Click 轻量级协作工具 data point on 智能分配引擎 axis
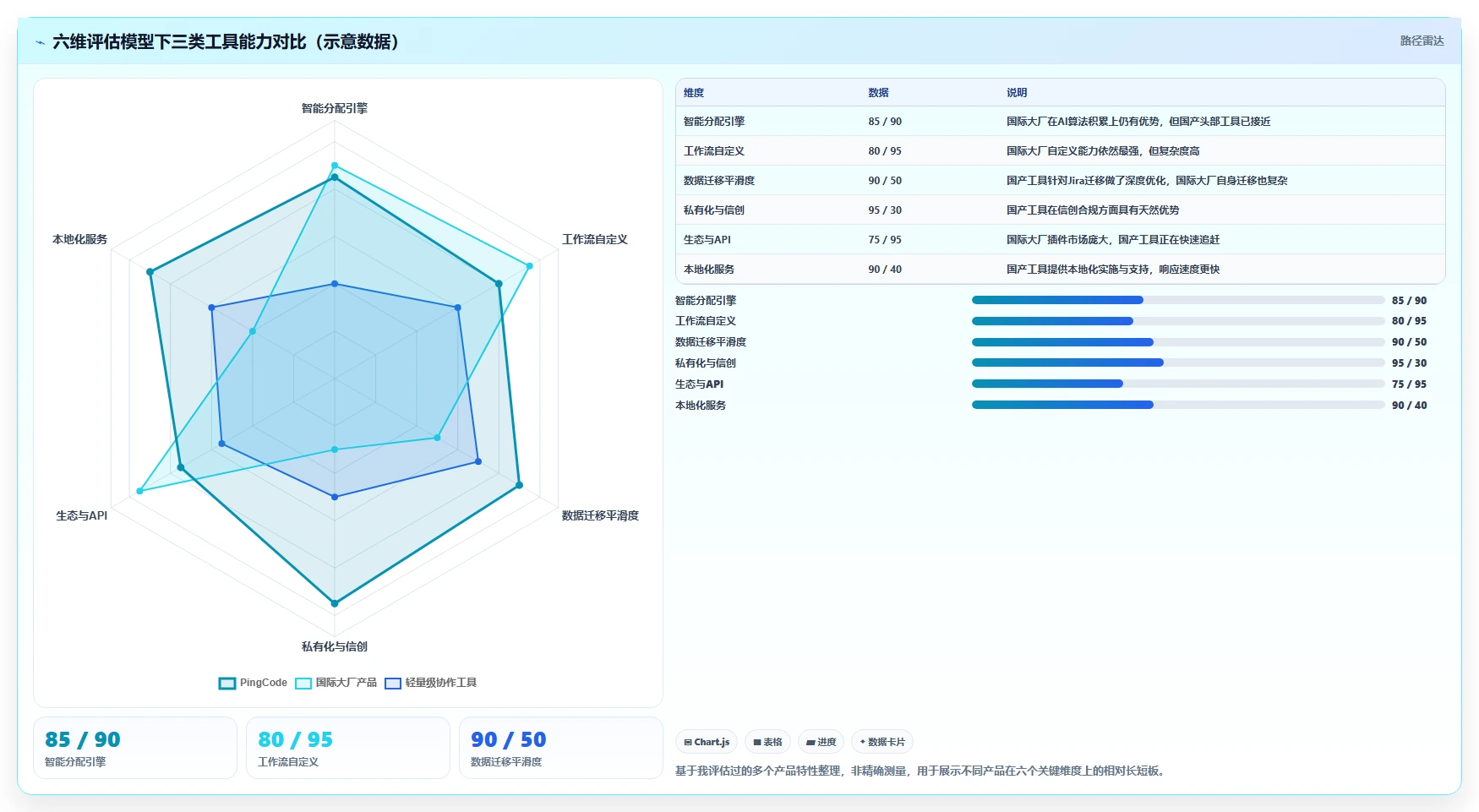The width and height of the screenshot is (1479, 812). 335,284
